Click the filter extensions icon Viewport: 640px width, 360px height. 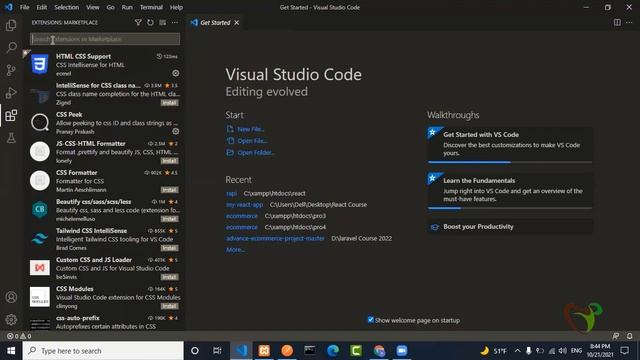pos(138,22)
